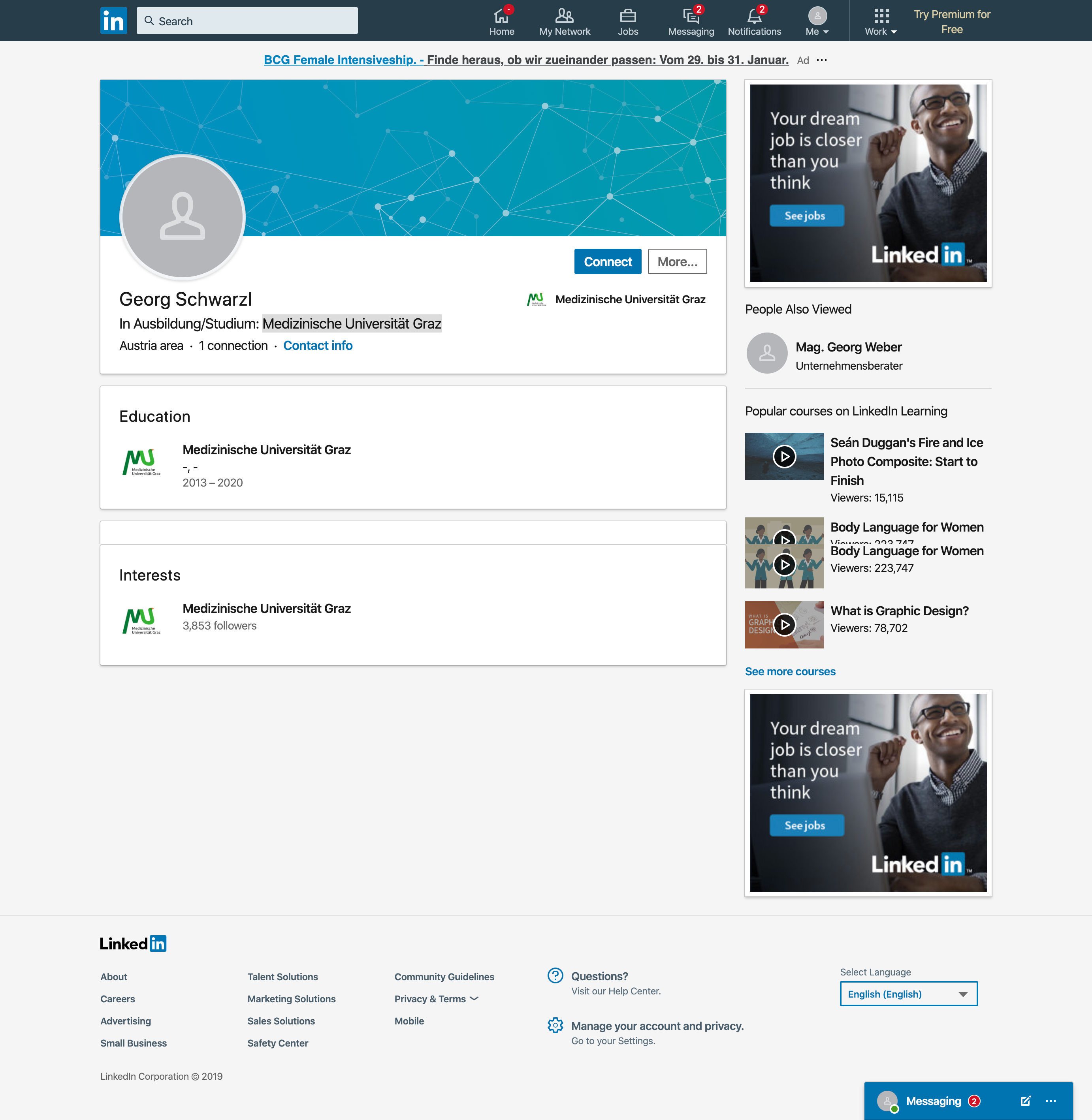Click the Connect button
This screenshot has width=1092, height=1120.
[x=607, y=261]
